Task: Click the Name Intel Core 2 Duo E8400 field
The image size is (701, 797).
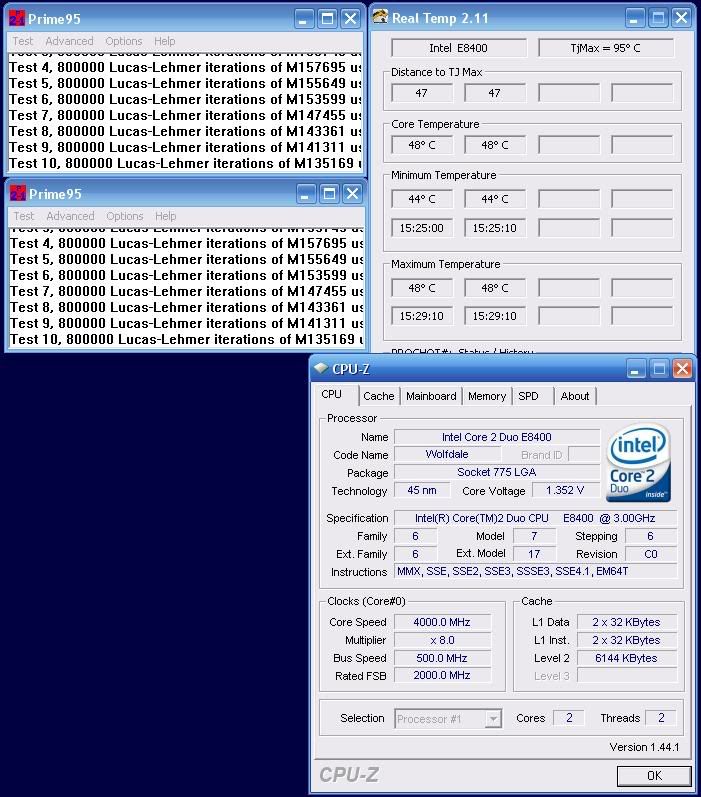Action: (x=497, y=437)
